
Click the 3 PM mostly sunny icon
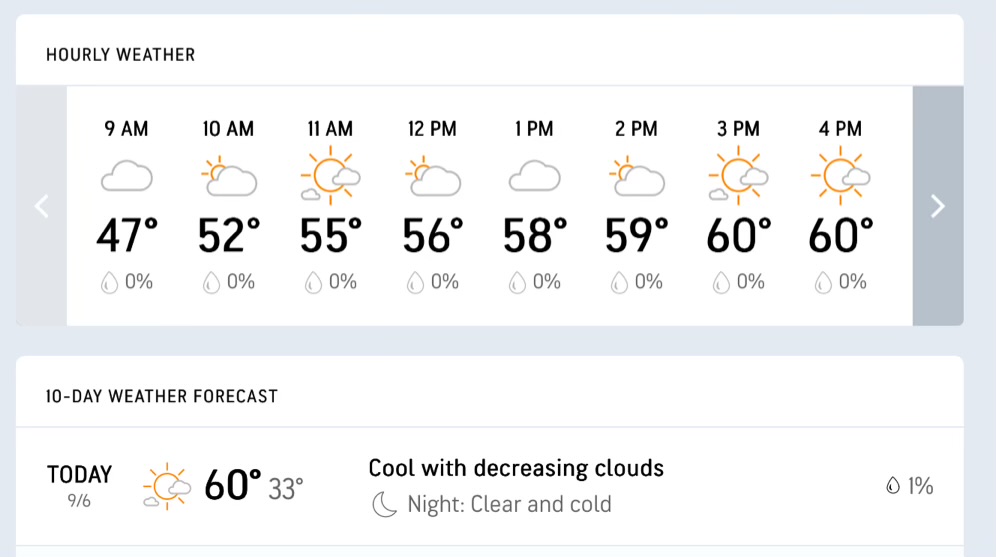[738, 175]
